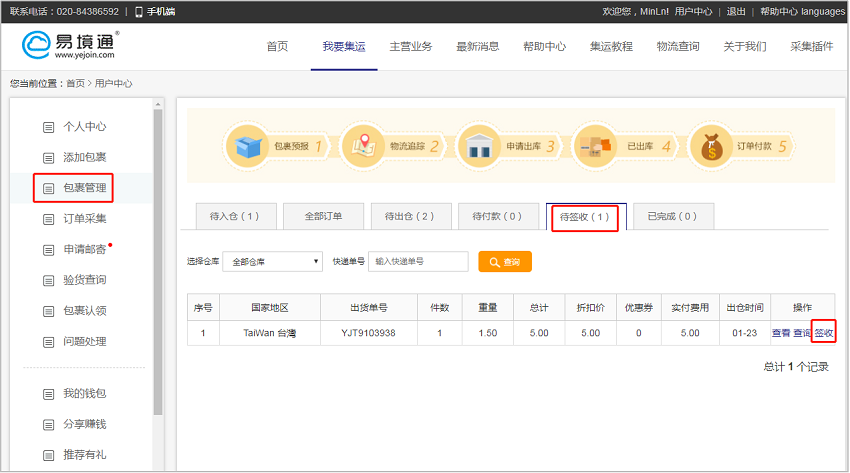Click the 手机端 phone icon in top bar
850x473 pixels.
point(139,12)
